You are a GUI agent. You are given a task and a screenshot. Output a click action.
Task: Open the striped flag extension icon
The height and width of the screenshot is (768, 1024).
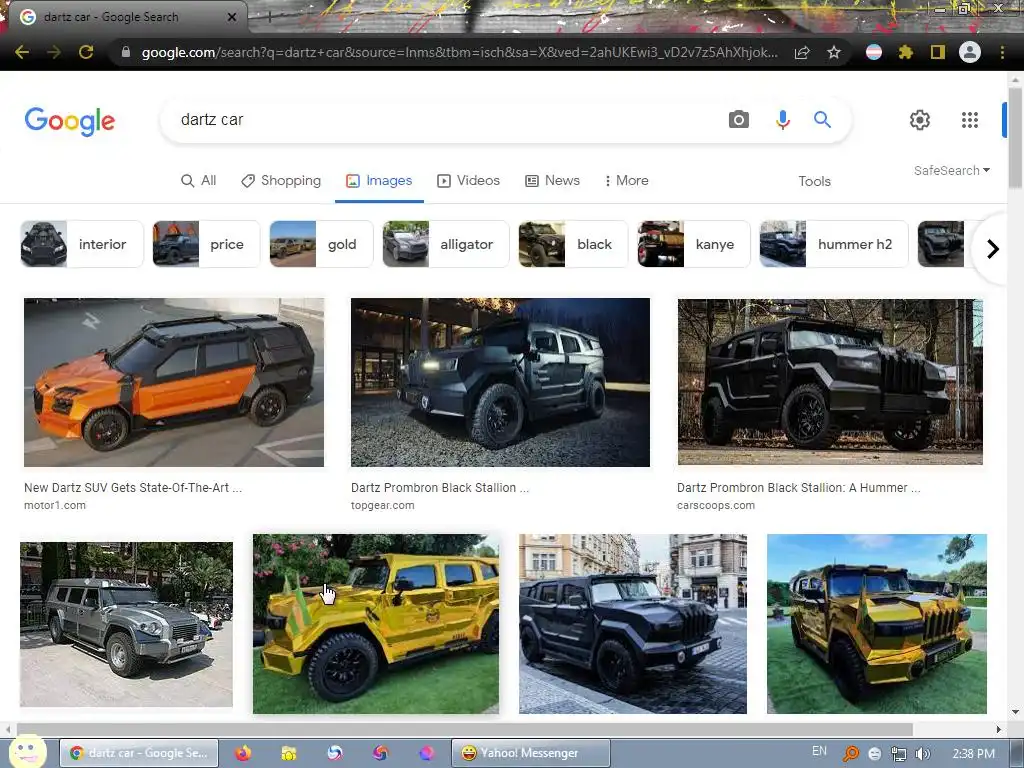(x=874, y=52)
